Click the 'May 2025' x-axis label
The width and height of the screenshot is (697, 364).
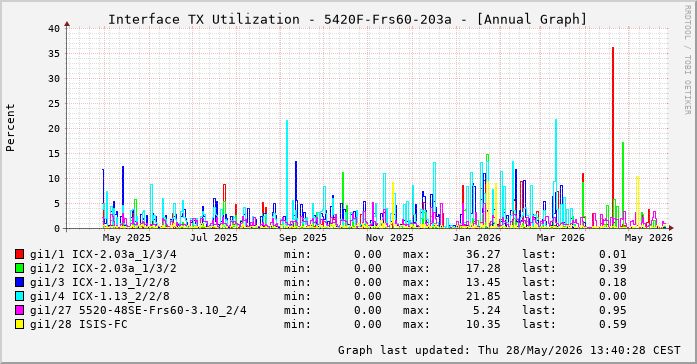pos(127,238)
